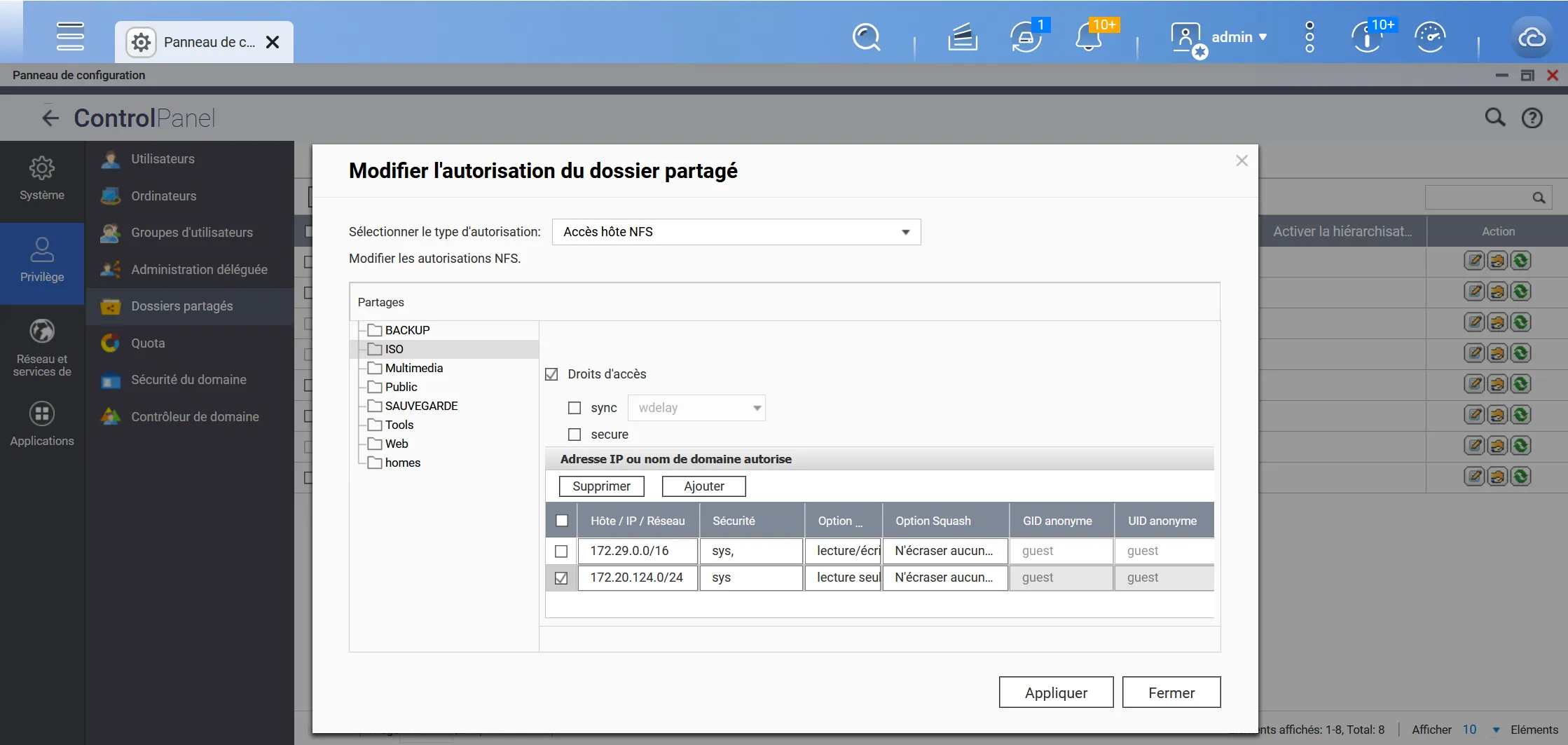Select the SAUVEGARDE shared folder

[x=421, y=406]
